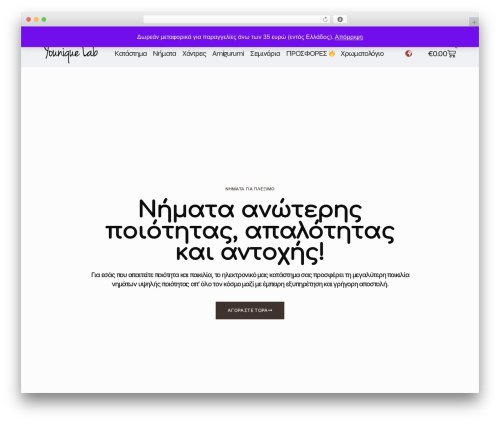Open the Χάντρες menu item
This screenshot has width=500, height=423.
pos(194,54)
